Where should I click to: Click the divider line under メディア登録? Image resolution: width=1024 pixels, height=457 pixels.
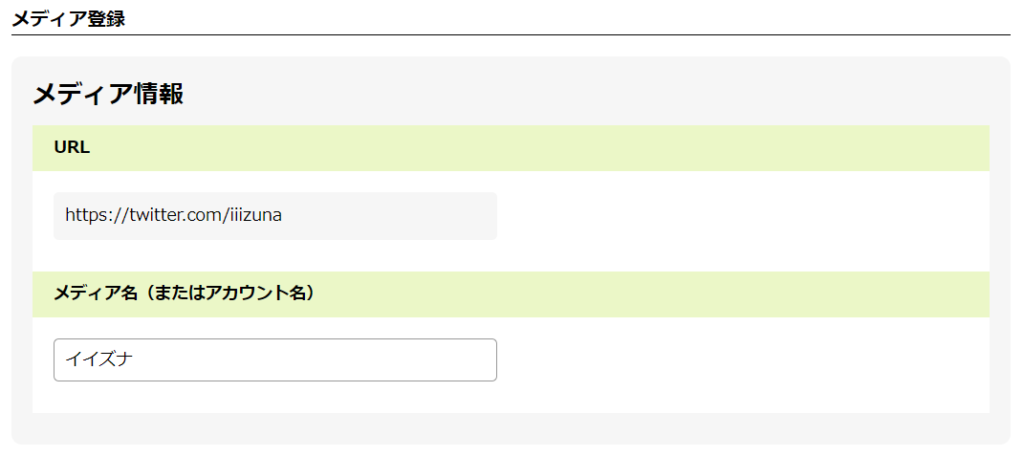coord(510,35)
